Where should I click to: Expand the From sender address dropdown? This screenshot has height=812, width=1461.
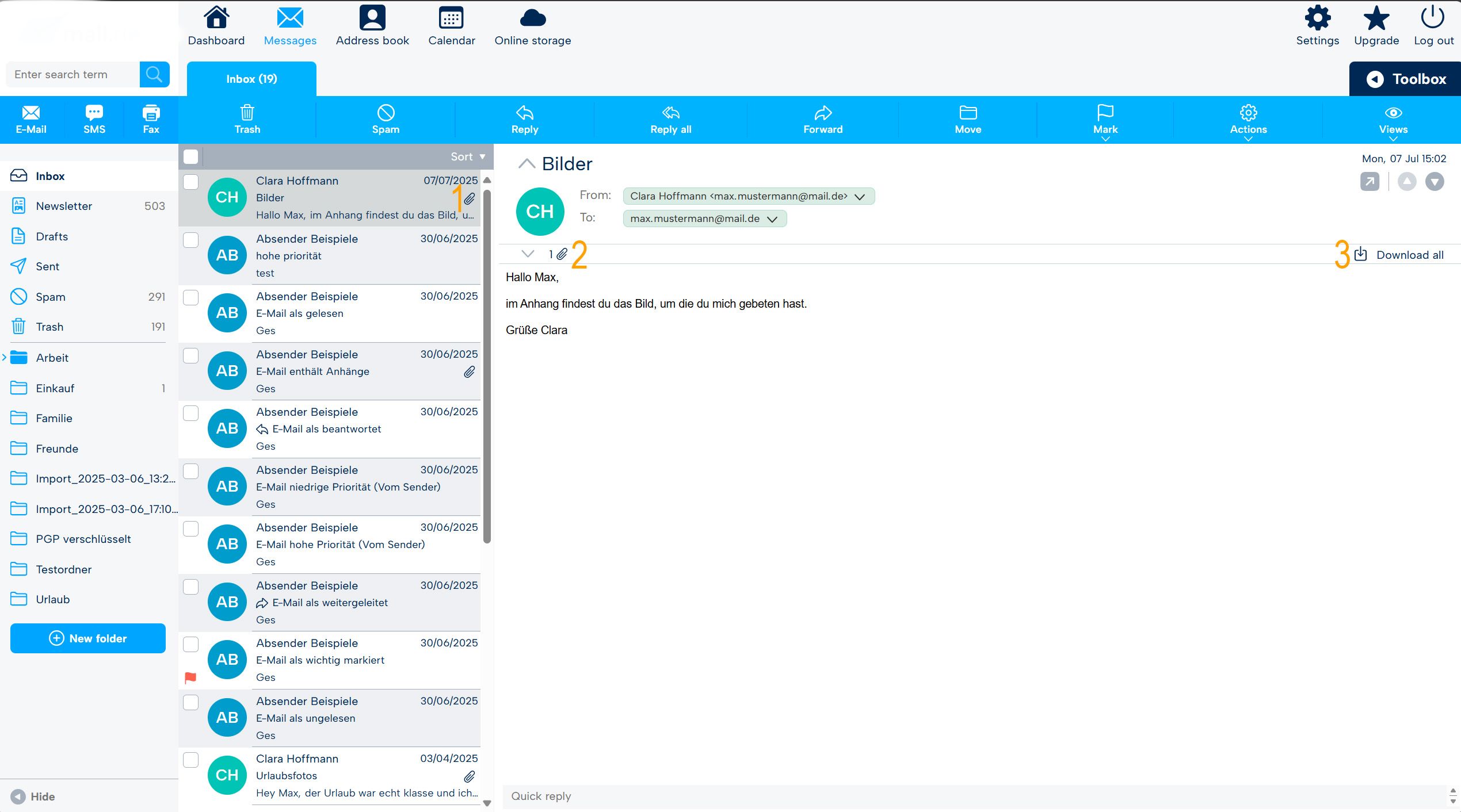(860, 197)
